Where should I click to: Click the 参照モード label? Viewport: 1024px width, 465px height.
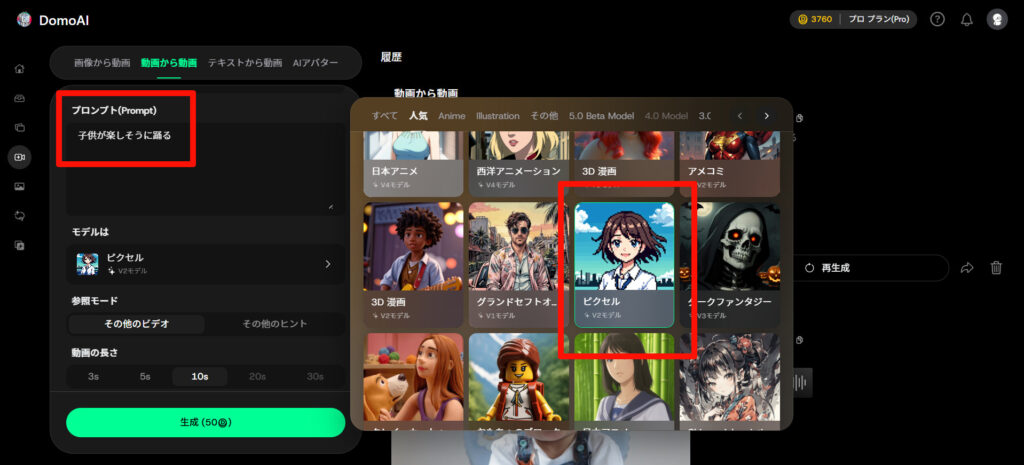coord(95,301)
